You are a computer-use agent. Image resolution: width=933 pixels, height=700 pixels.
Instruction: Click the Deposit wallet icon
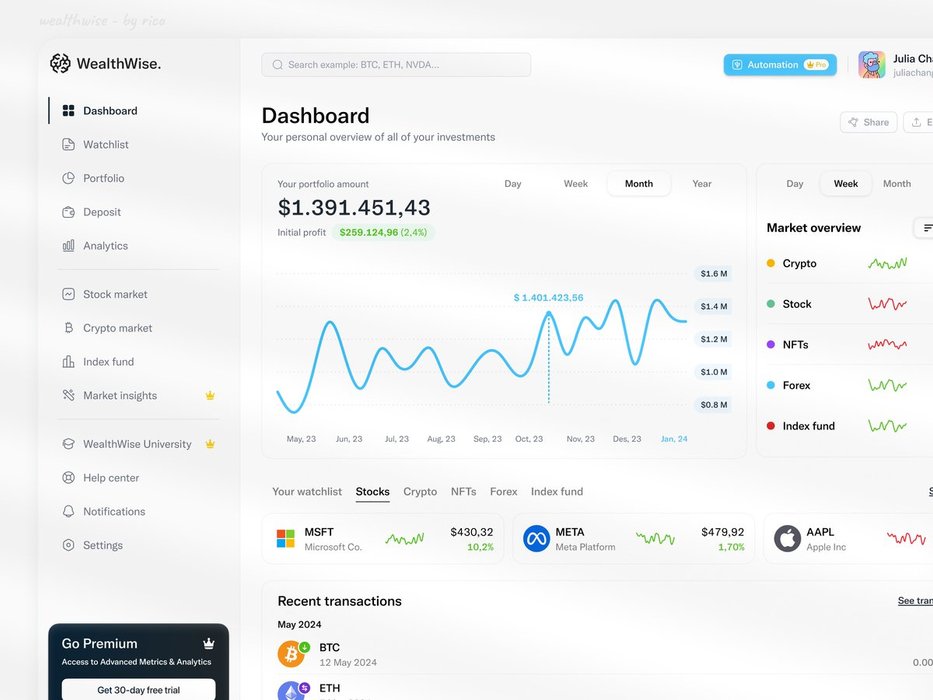point(68,212)
